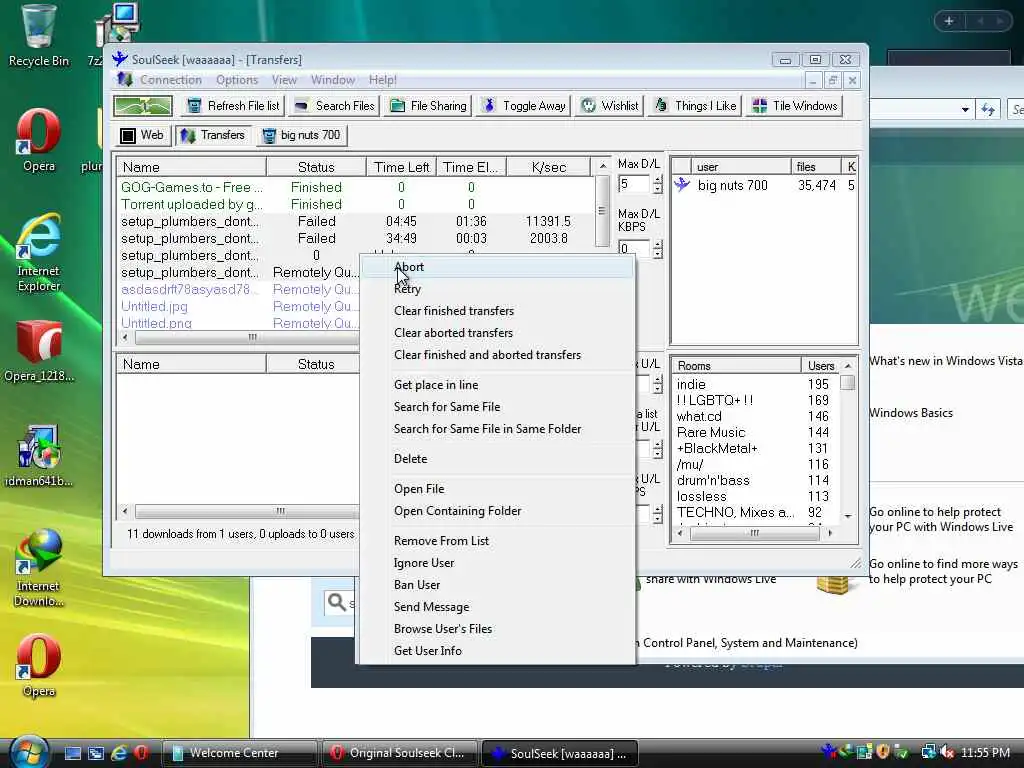Click Refresh File list toolbar button
Image resolution: width=1024 pixels, height=768 pixels.
pyautogui.click(x=233, y=106)
